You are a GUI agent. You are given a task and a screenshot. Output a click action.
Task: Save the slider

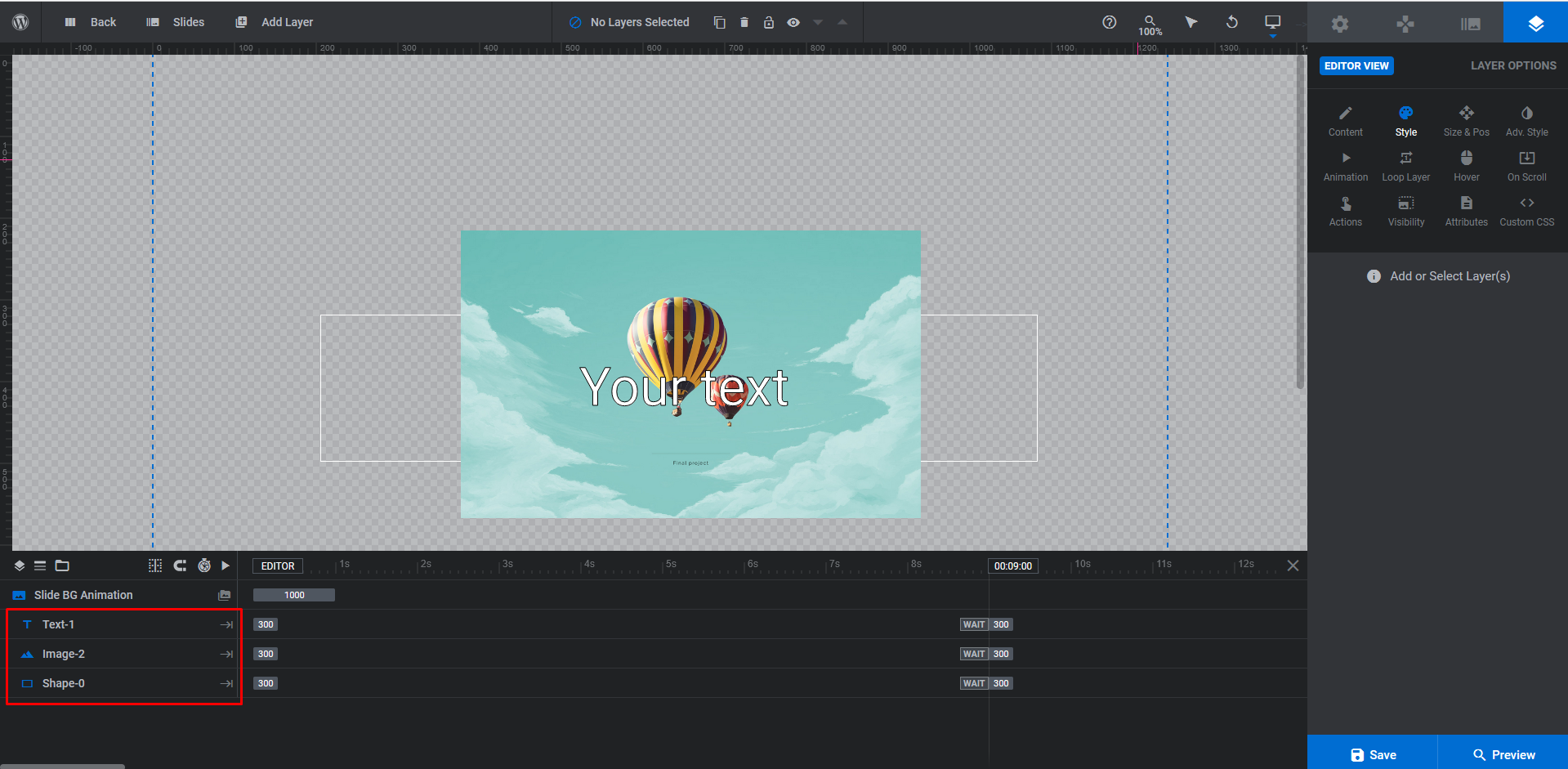1373,753
